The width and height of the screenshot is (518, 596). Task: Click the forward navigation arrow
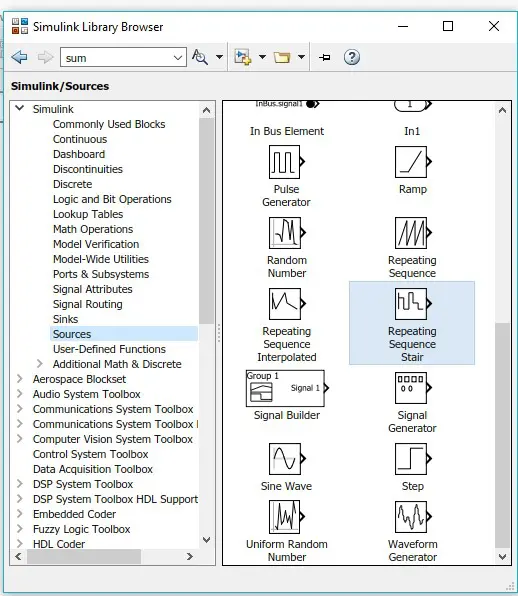(45, 57)
